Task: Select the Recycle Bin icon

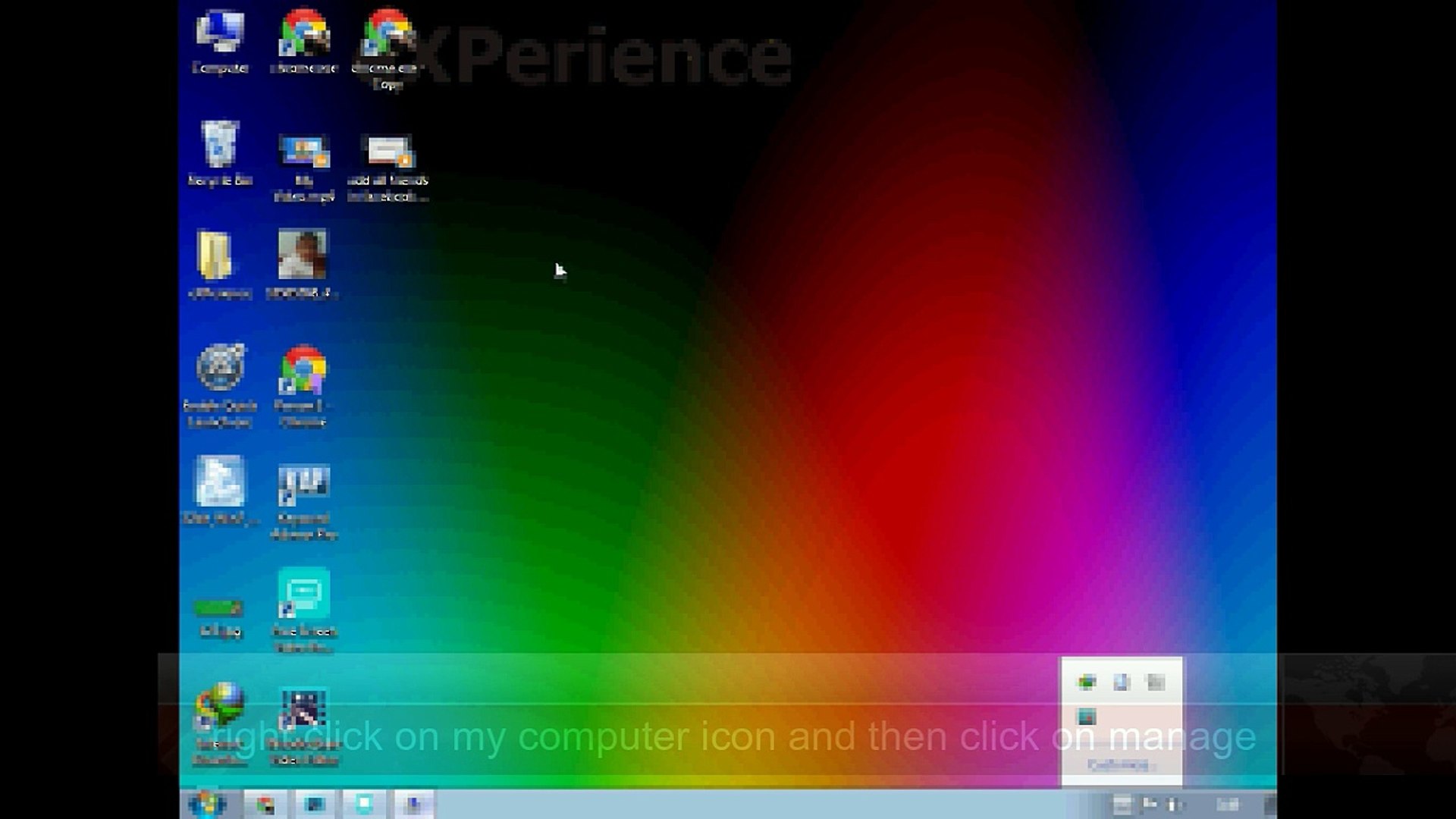Action: tap(220, 145)
